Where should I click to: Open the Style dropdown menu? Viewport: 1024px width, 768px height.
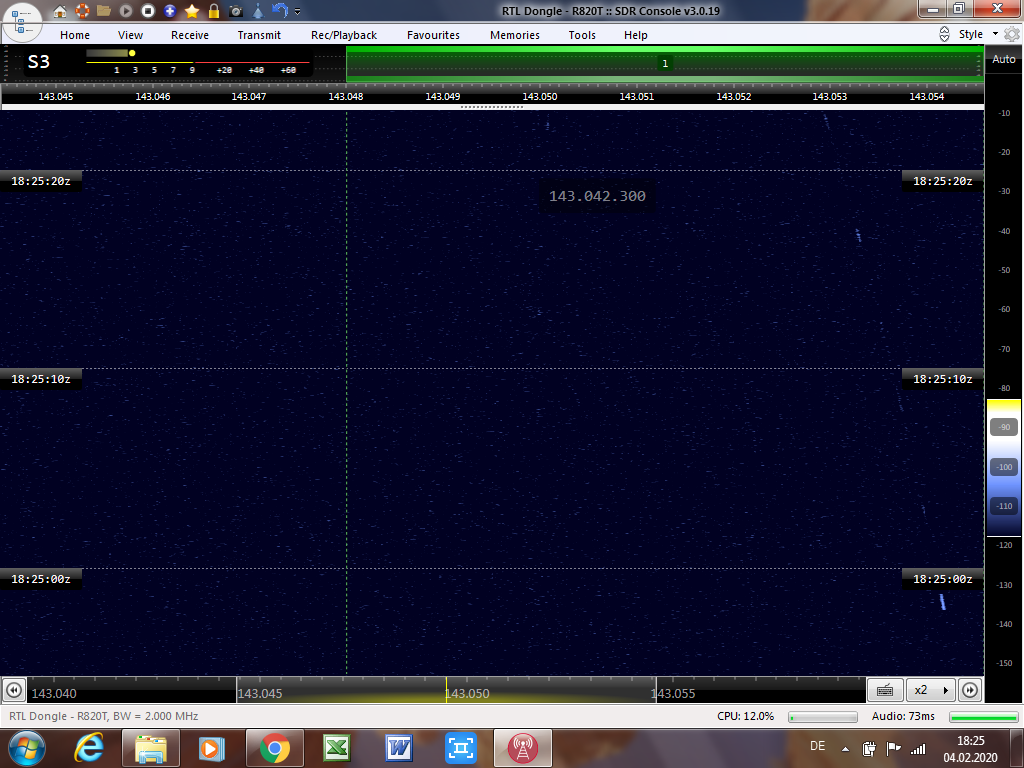tap(978, 35)
